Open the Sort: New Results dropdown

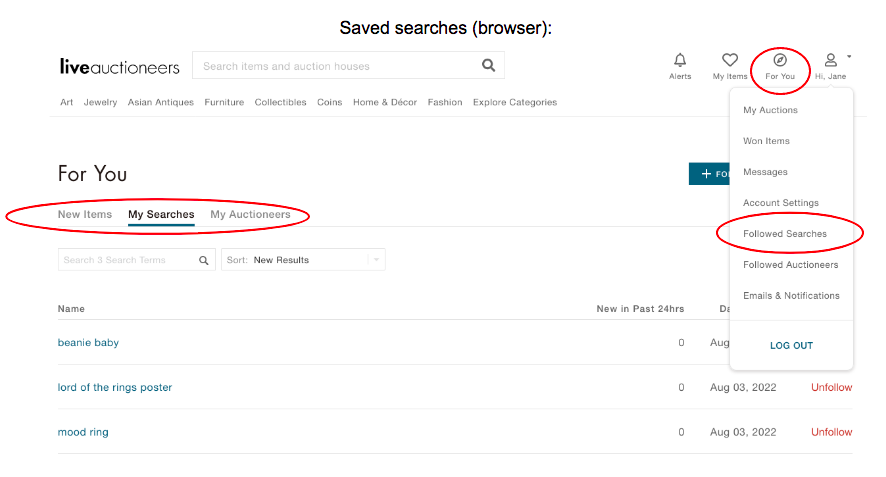point(303,260)
